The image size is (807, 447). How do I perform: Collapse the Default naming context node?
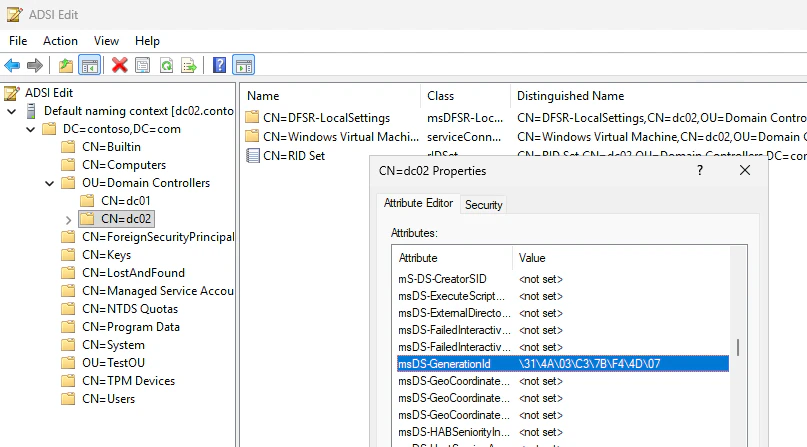[x=11, y=112]
